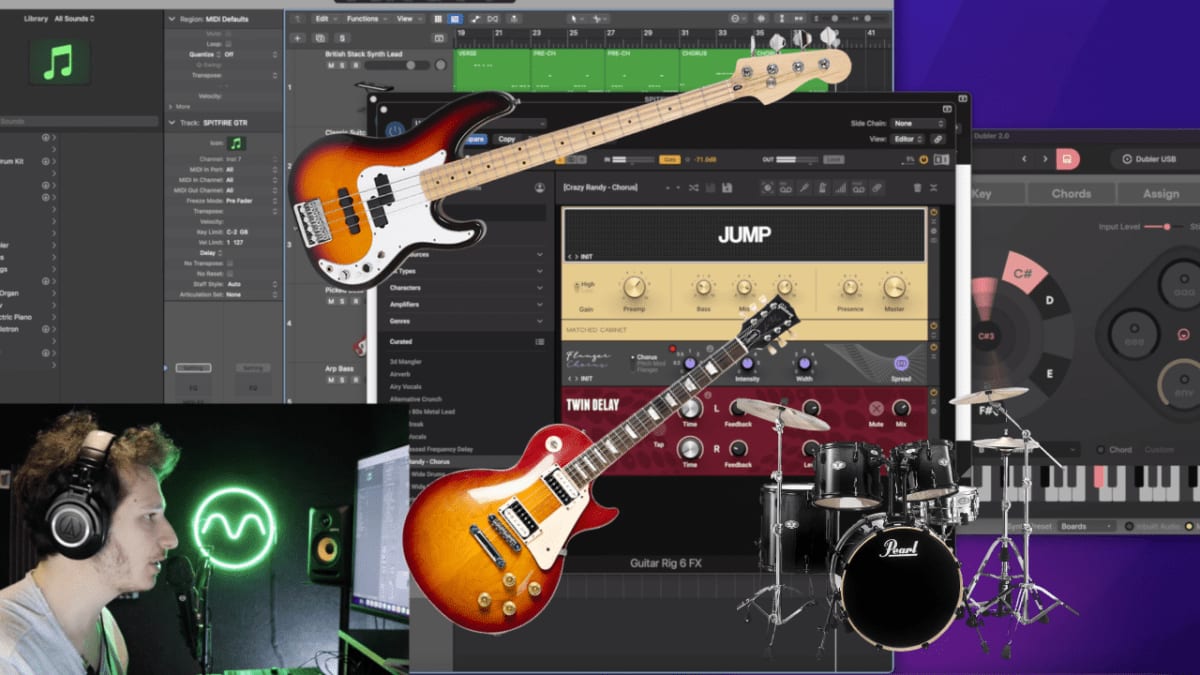Click the Gain meter icon showing -71.0dB
Screen dimensions: 1200x675
tap(669, 160)
